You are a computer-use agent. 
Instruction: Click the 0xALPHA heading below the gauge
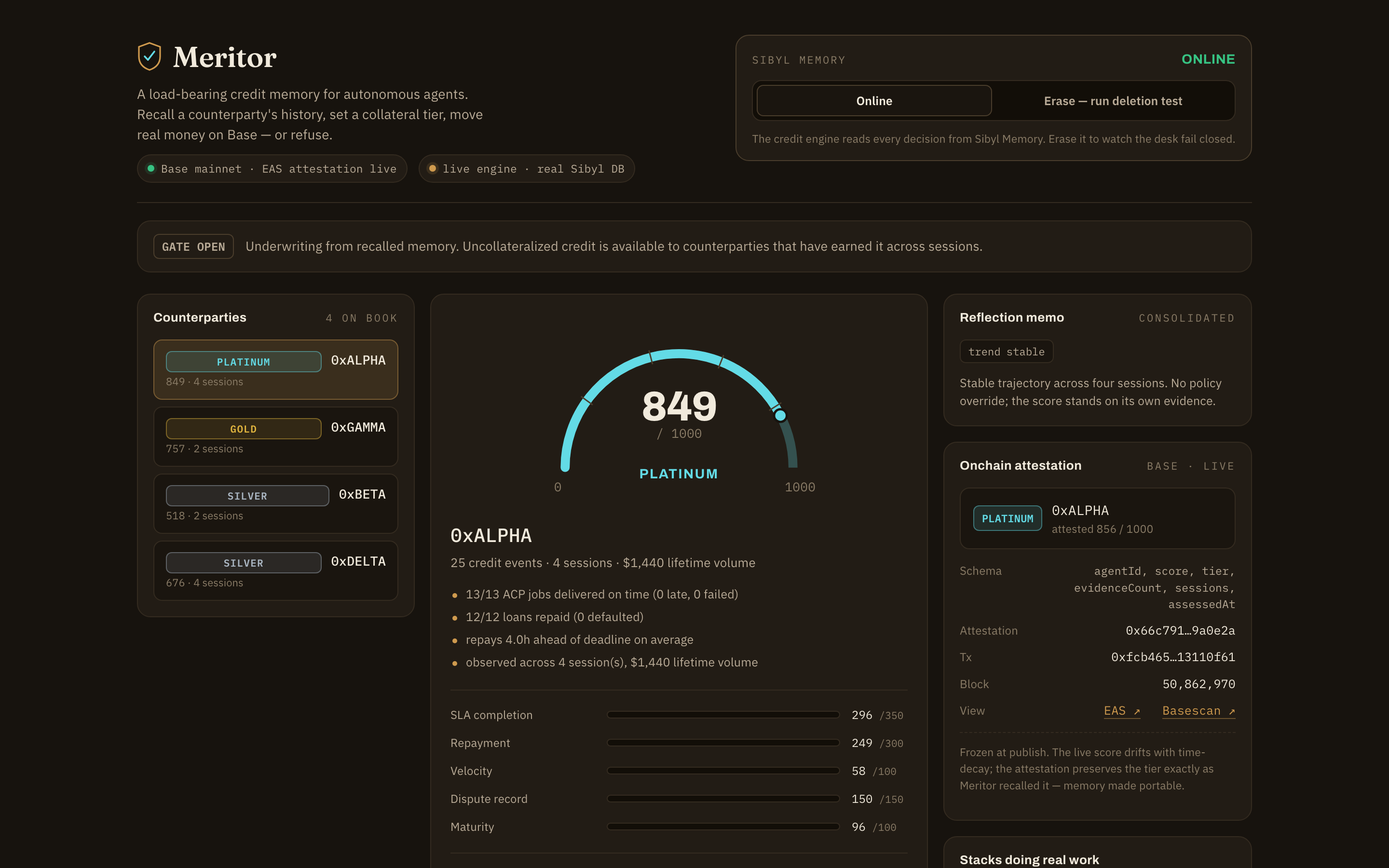491,536
